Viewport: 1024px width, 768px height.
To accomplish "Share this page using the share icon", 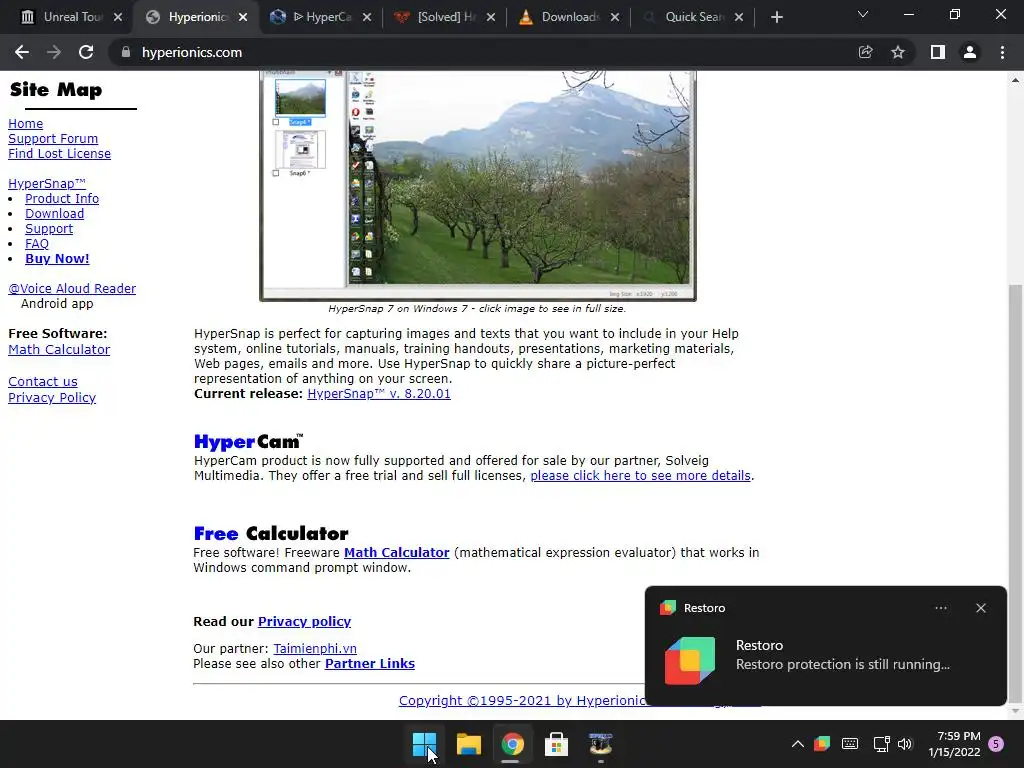I will coord(865,52).
